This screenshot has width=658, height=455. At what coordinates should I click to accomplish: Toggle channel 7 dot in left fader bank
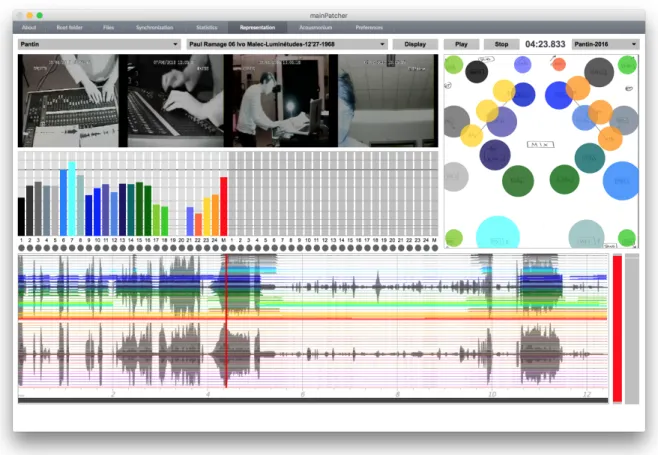tap(72, 248)
